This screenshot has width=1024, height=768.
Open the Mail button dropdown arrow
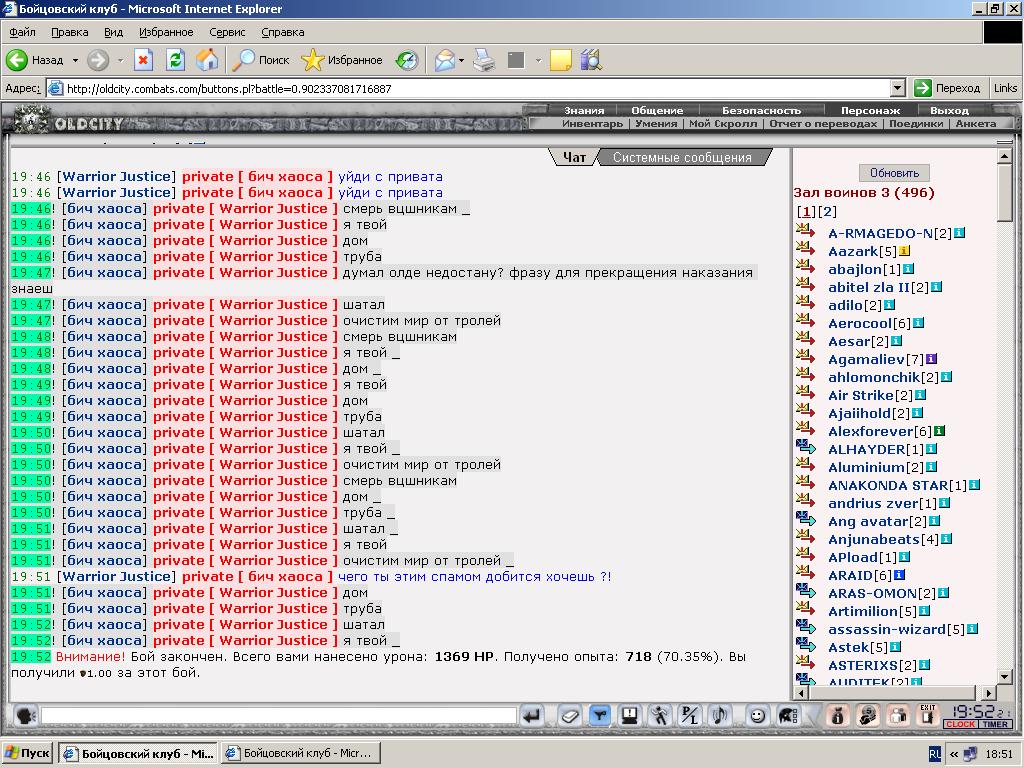point(461,60)
